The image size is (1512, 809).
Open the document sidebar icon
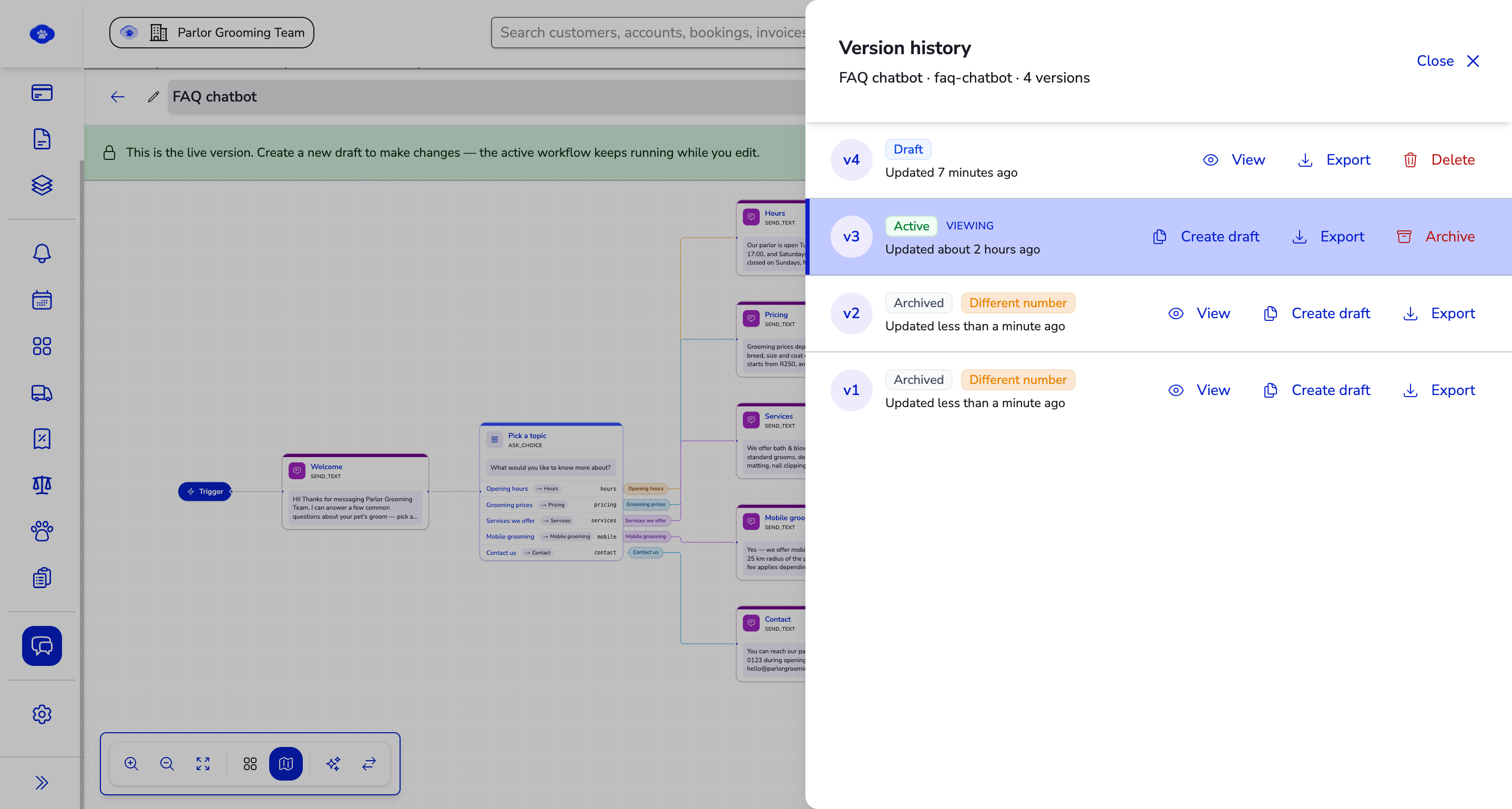[42, 139]
